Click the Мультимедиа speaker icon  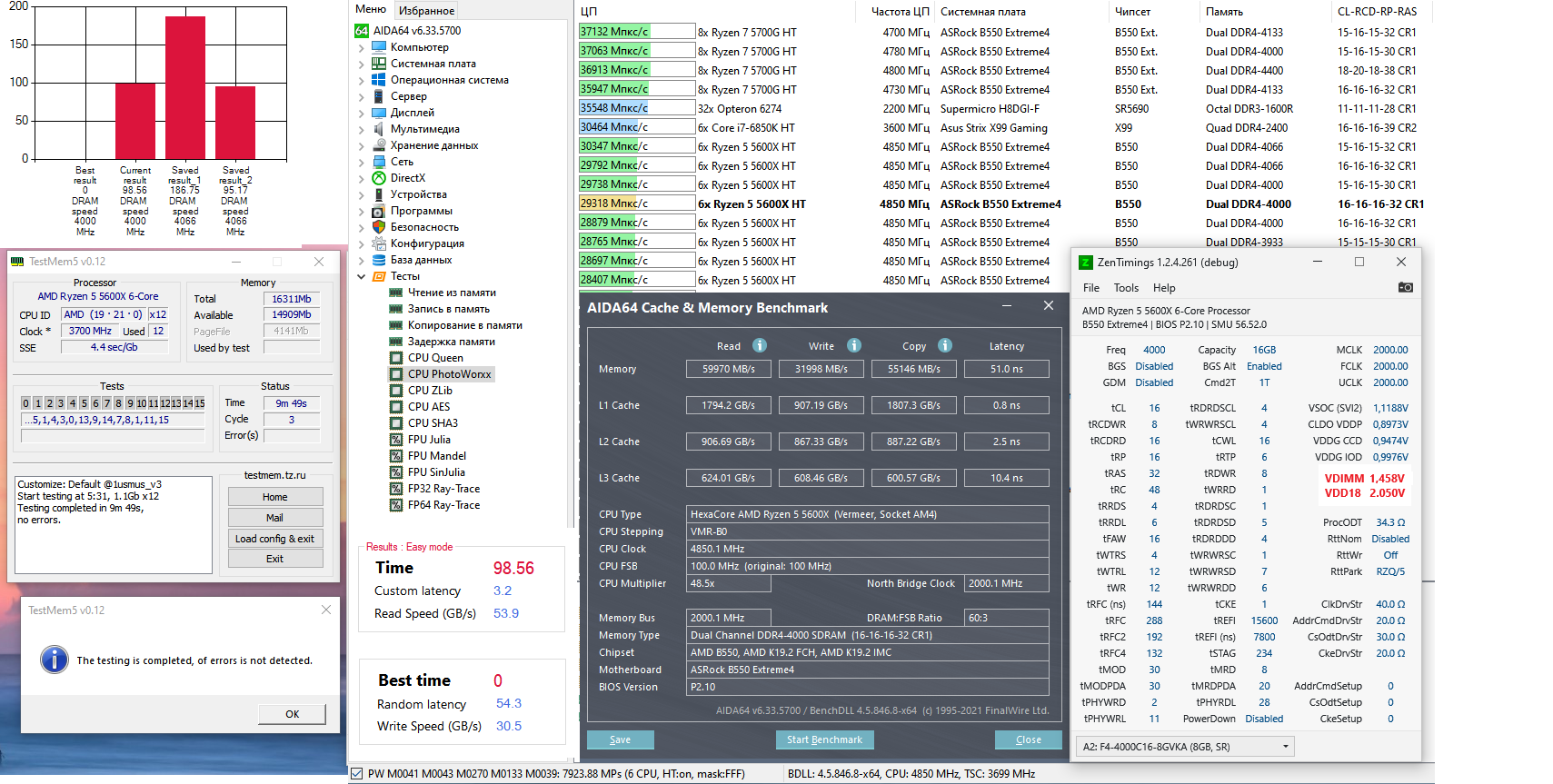click(x=379, y=129)
